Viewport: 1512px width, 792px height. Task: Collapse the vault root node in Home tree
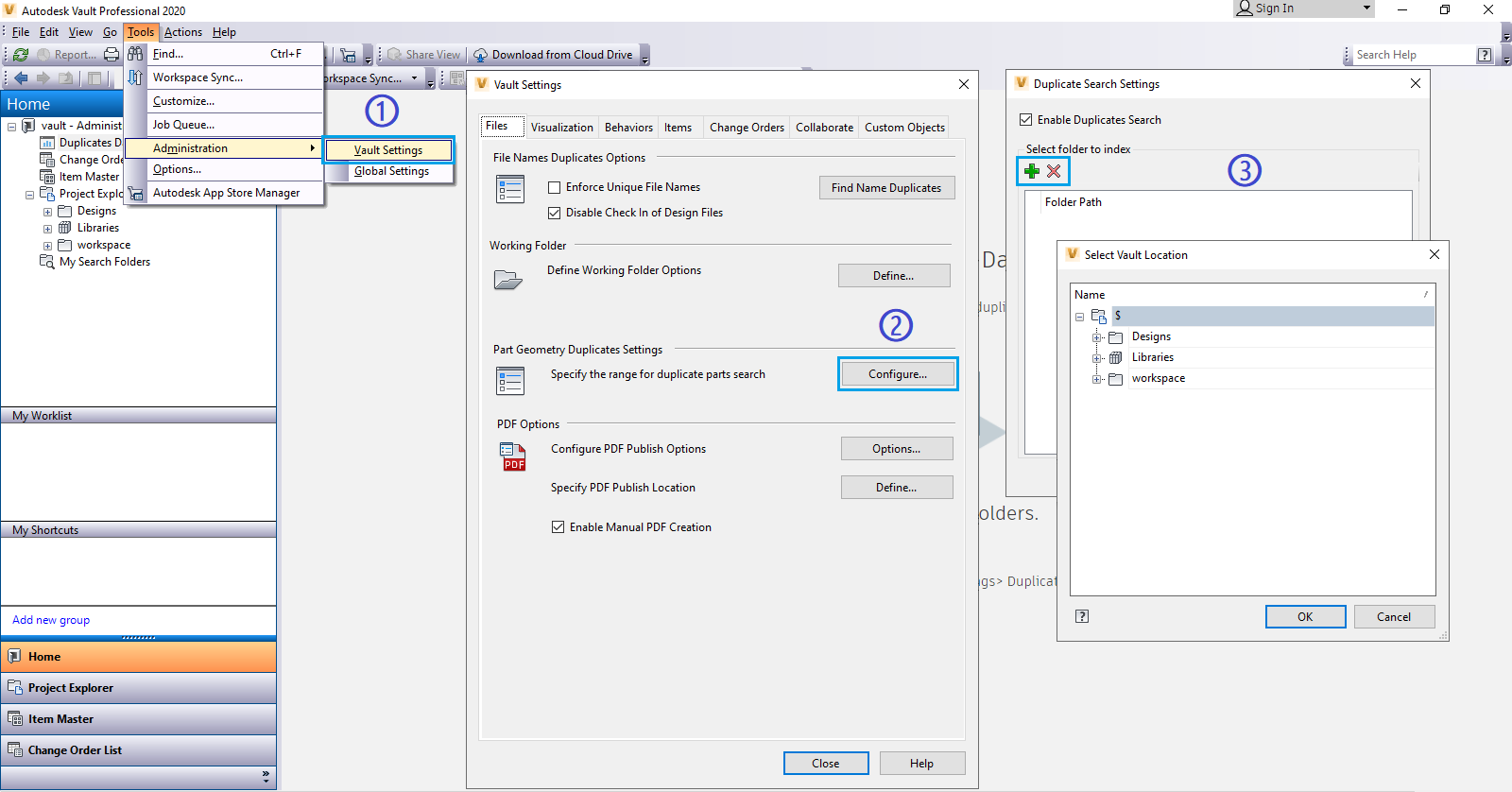click(x=11, y=126)
